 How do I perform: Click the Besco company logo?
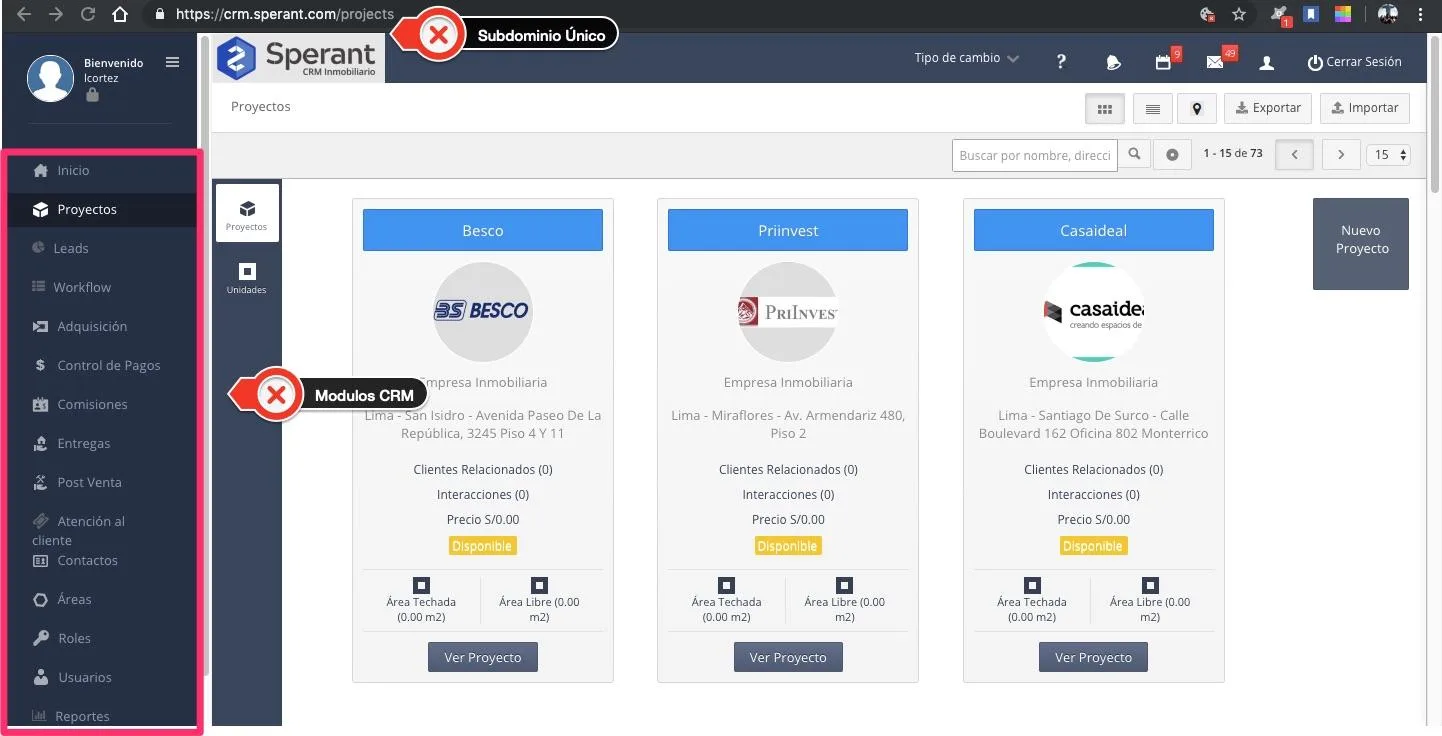pos(483,312)
